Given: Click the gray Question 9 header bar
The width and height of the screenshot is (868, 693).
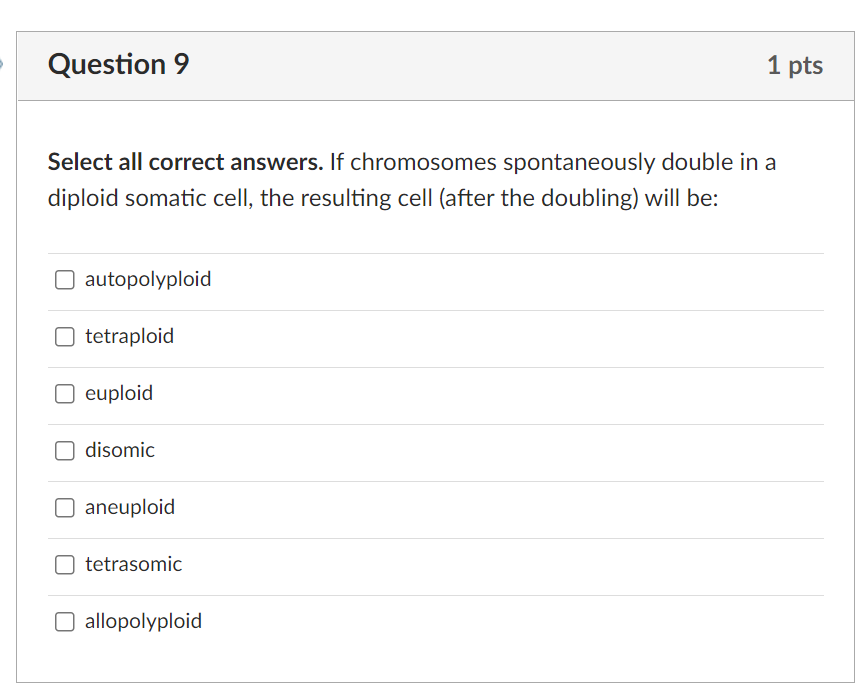Looking at the screenshot, I should coord(436,66).
